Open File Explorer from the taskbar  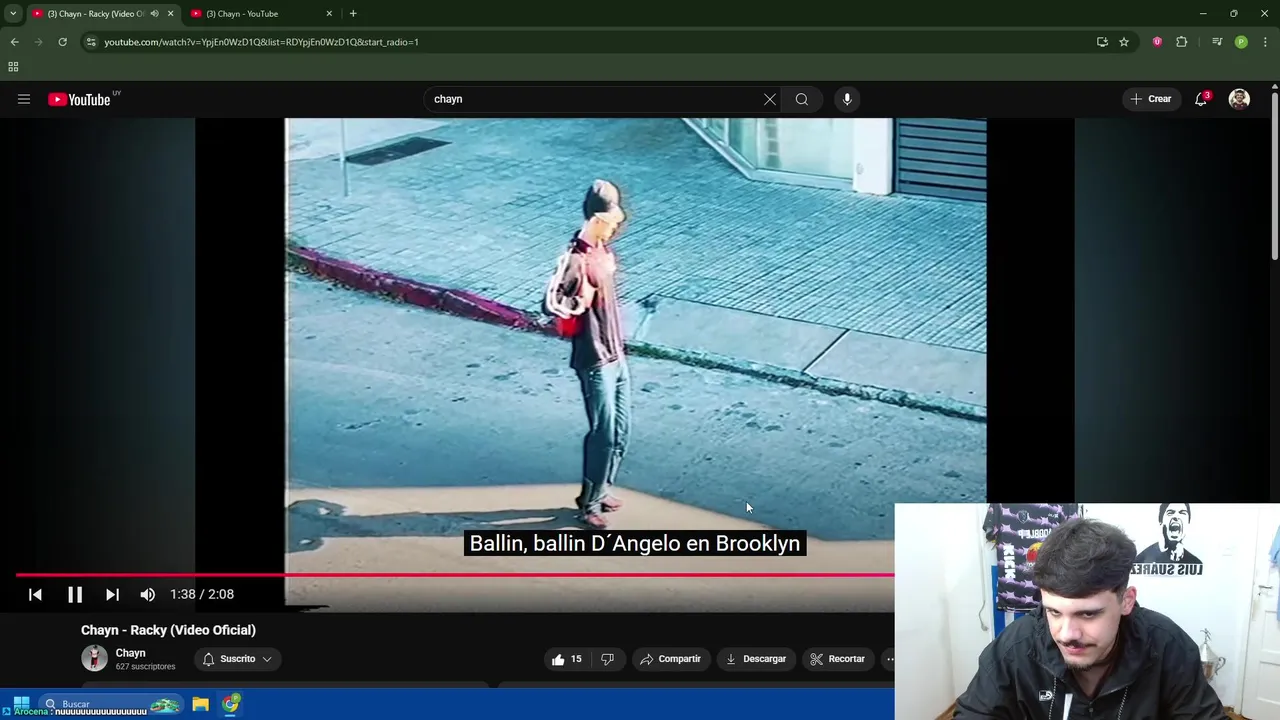(200, 704)
